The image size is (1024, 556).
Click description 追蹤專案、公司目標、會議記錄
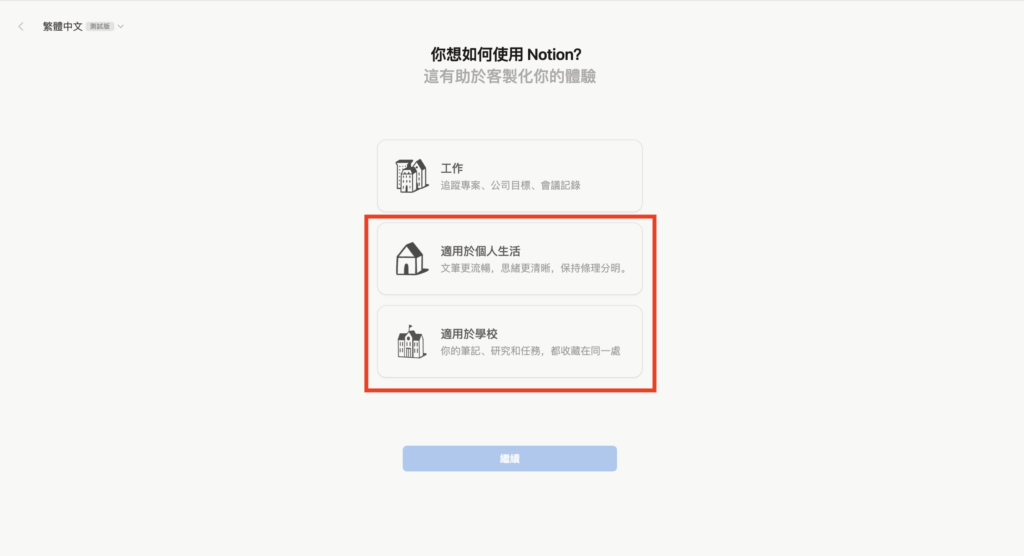pyautogui.click(x=510, y=186)
